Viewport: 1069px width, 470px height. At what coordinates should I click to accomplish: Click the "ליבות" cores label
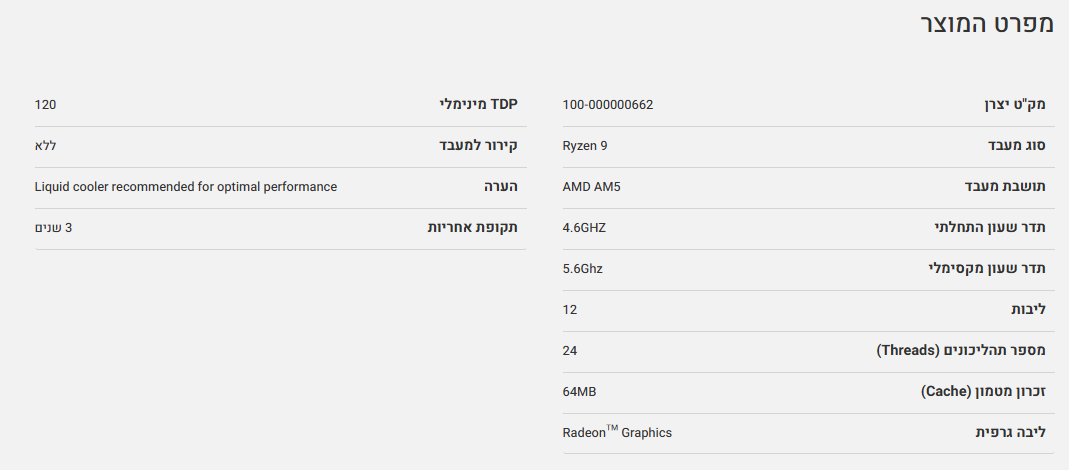click(1026, 310)
